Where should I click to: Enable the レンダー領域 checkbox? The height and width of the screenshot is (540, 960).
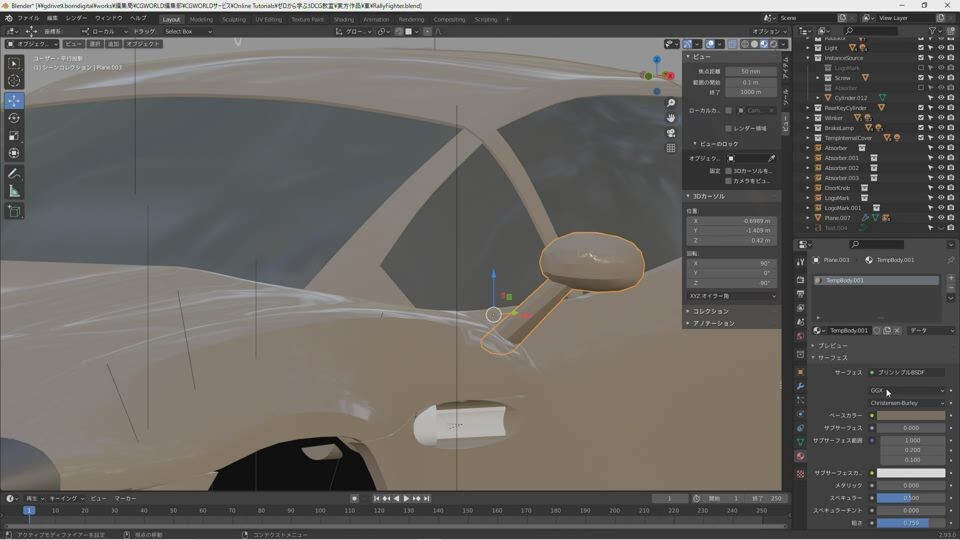pos(729,128)
